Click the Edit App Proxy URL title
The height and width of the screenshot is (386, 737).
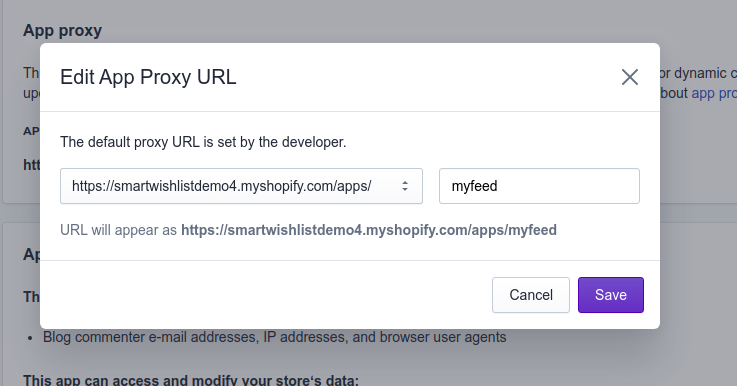[148, 77]
